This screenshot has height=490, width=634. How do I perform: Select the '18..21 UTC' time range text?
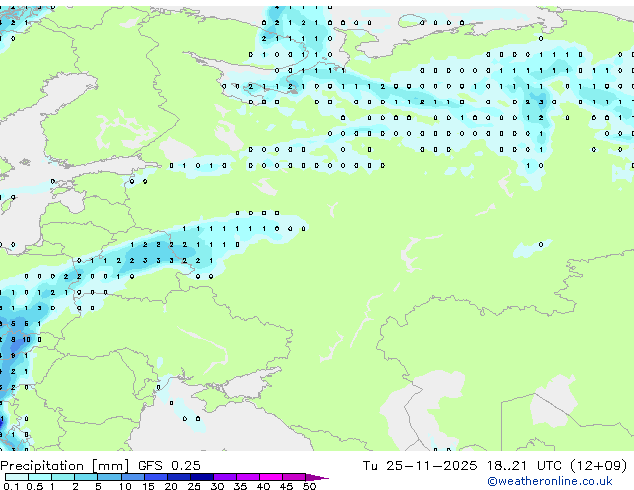coord(524,466)
